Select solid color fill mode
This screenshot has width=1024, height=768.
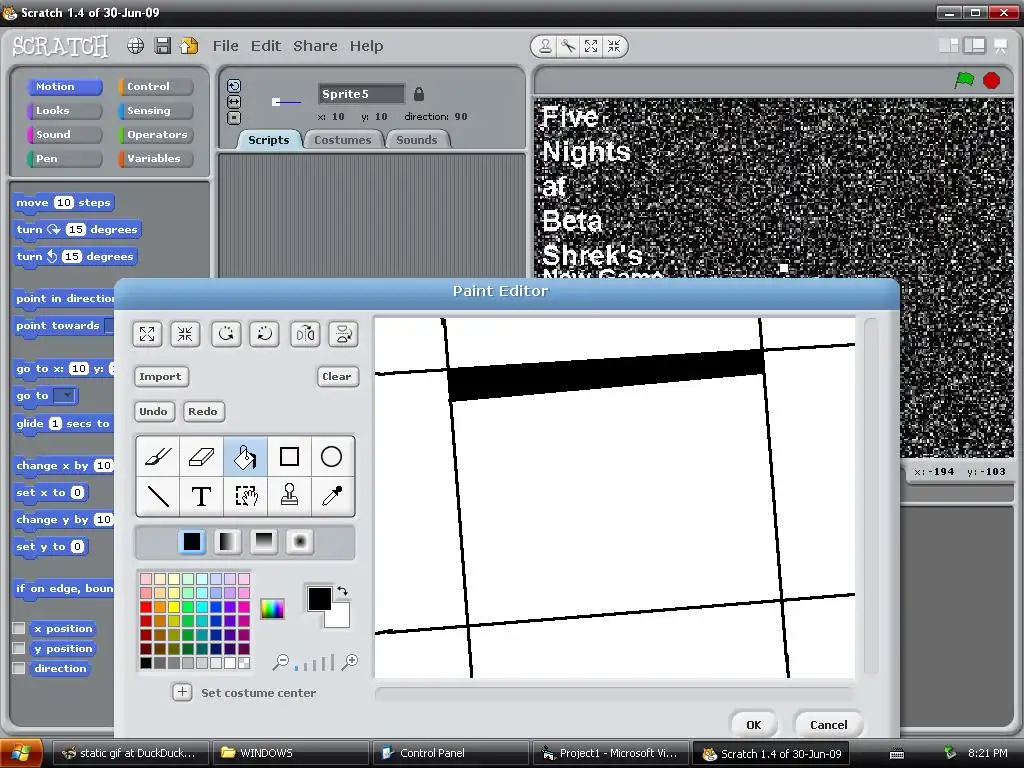[192, 541]
